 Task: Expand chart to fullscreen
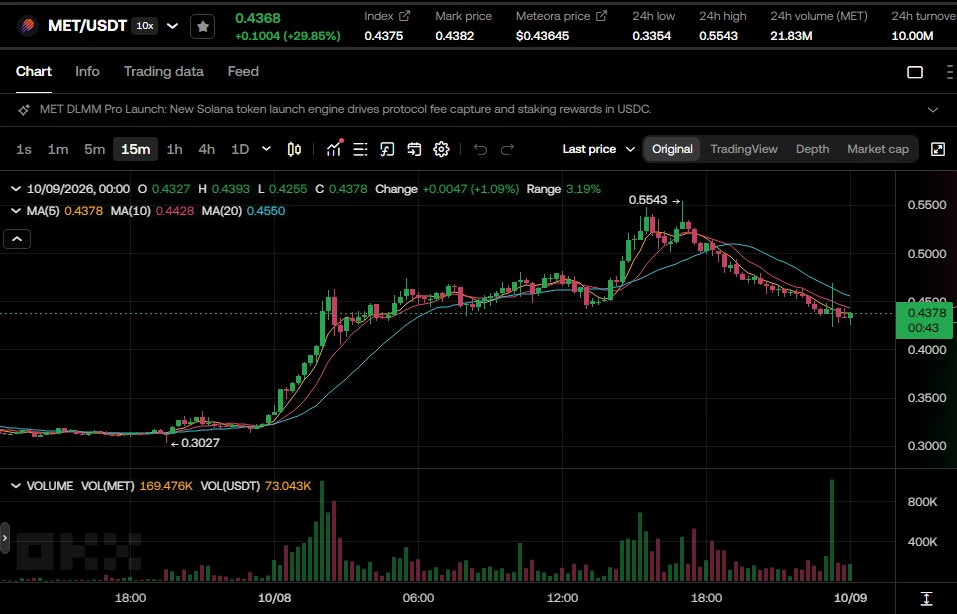pos(938,149)
